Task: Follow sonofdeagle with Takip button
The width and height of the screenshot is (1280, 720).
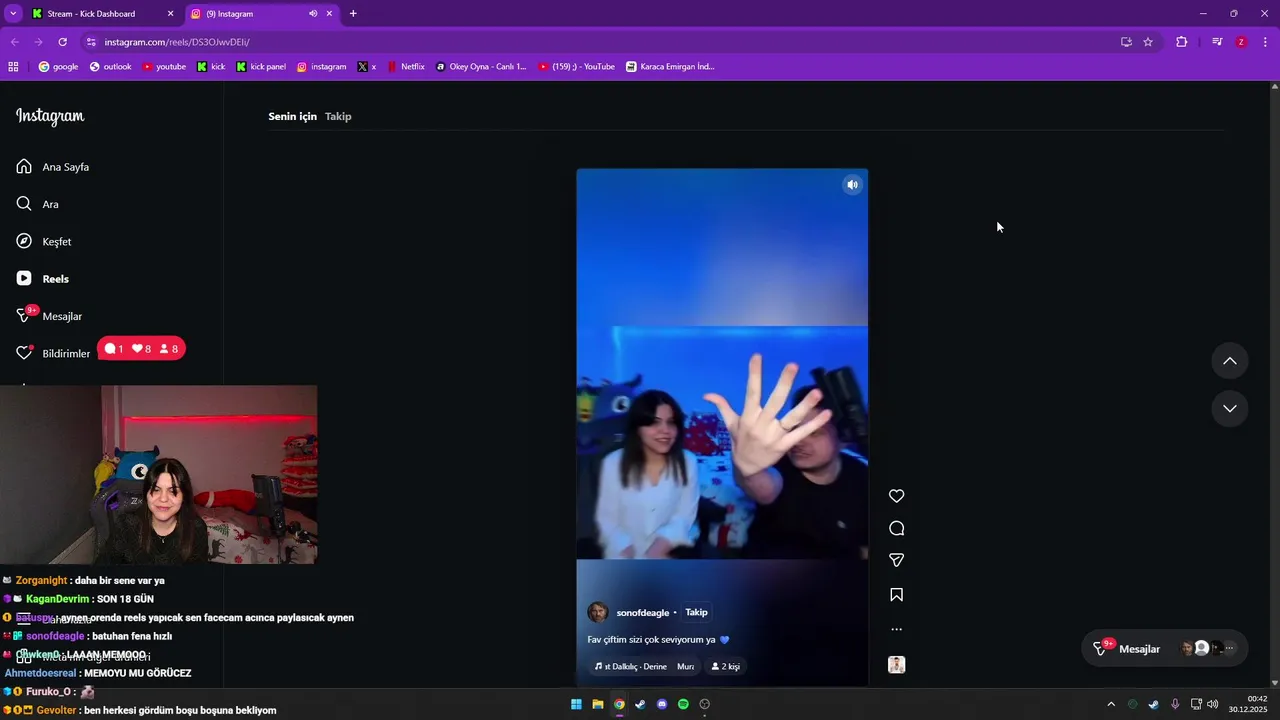Action: (696, 612)
